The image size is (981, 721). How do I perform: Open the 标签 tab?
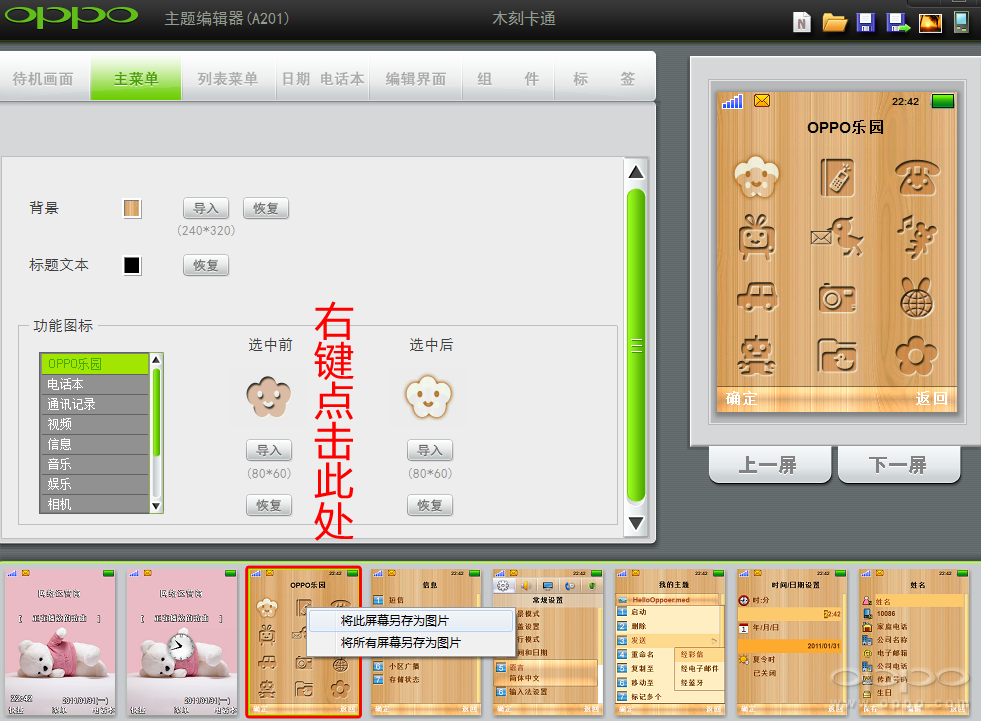[604, 79]
